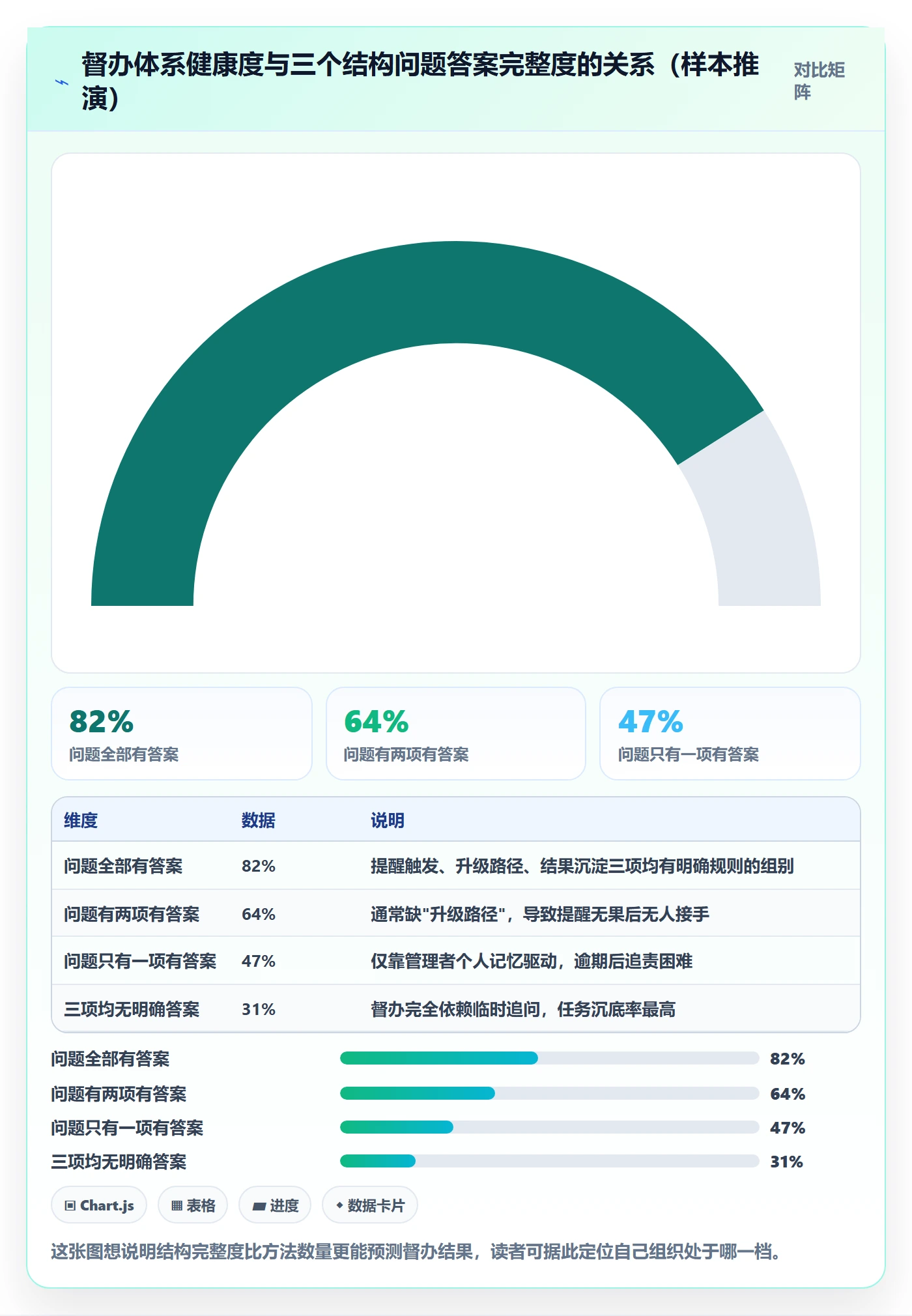Click table row label 三项均无明确答案
This screenshot has width=912, height=1316.
coord(132,1009)
